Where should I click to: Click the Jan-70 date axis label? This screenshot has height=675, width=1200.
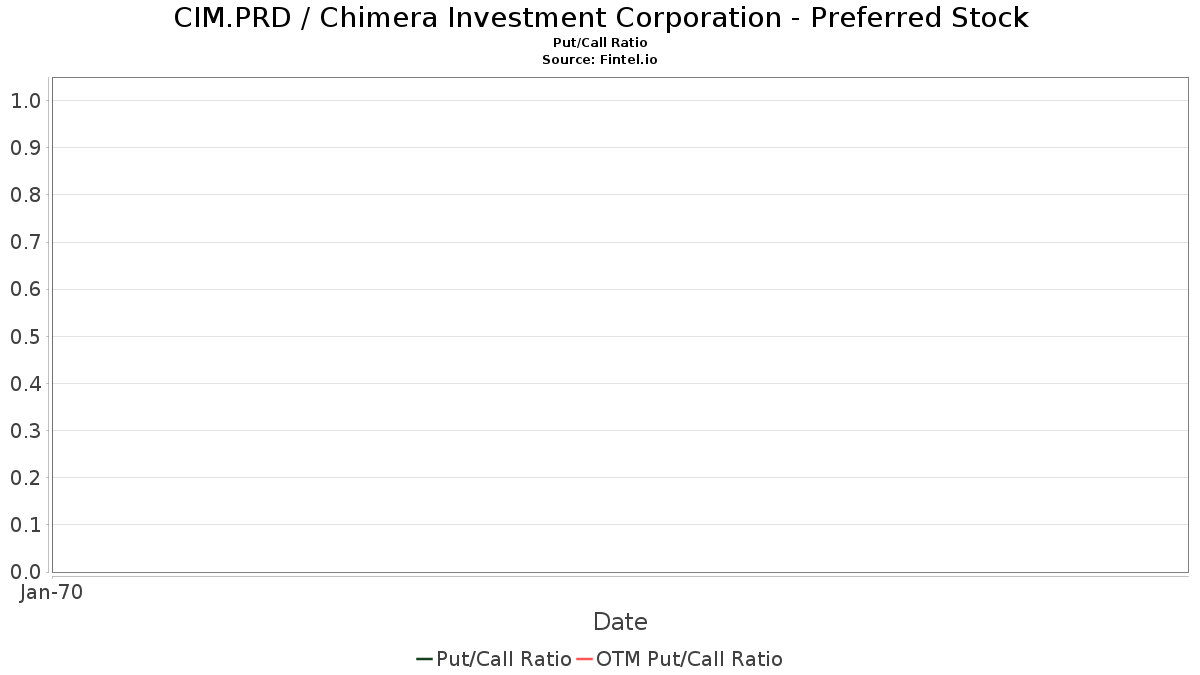[x=51, y=592]
